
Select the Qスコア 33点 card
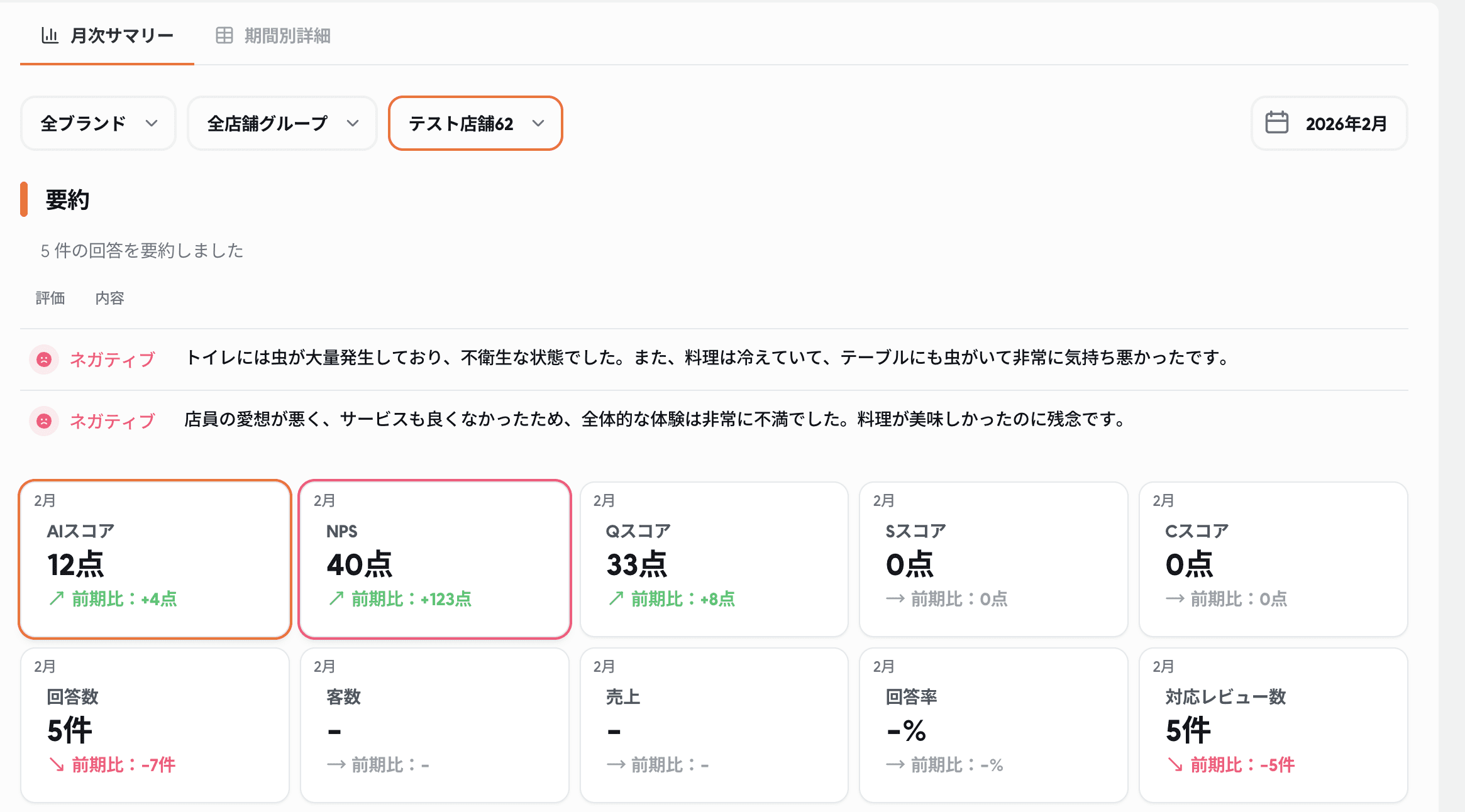[x=714, y=559]
